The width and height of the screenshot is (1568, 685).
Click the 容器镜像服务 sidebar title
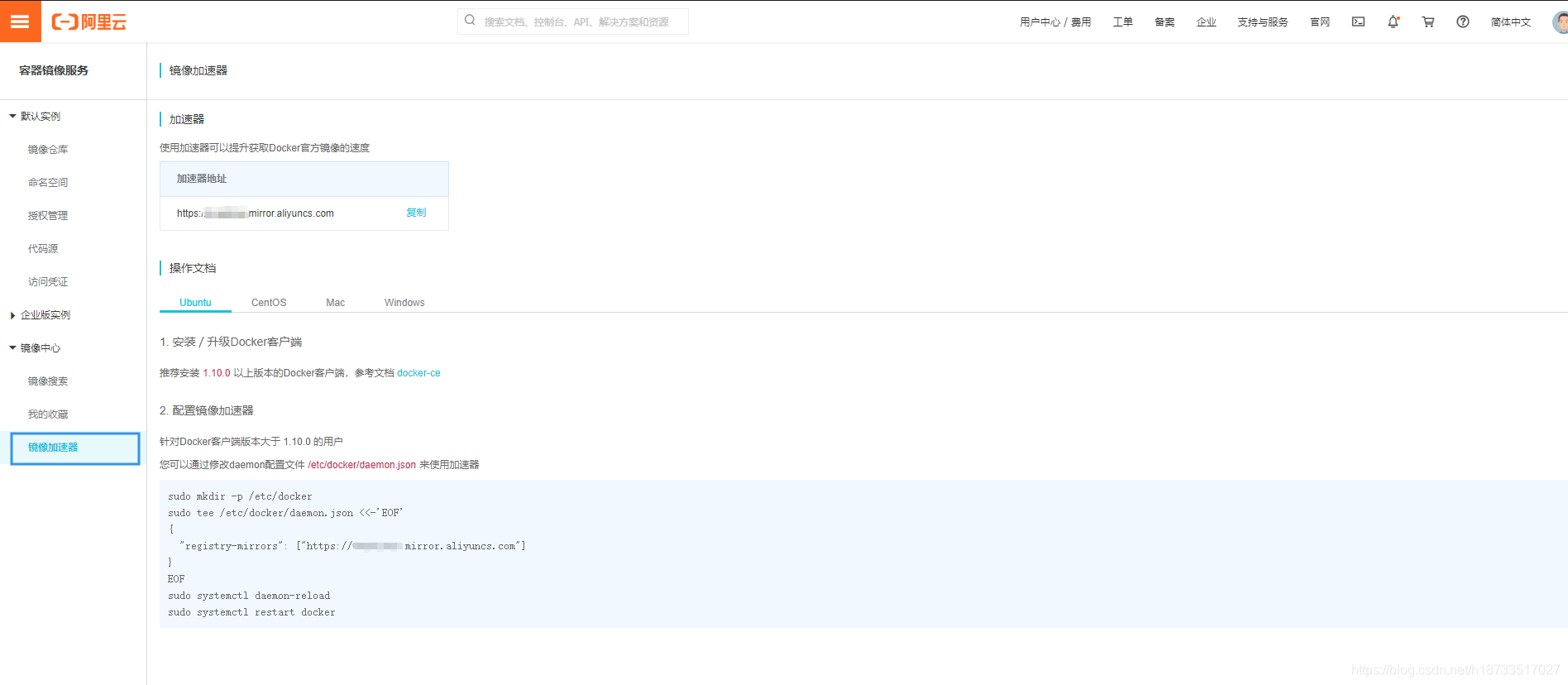54,70
